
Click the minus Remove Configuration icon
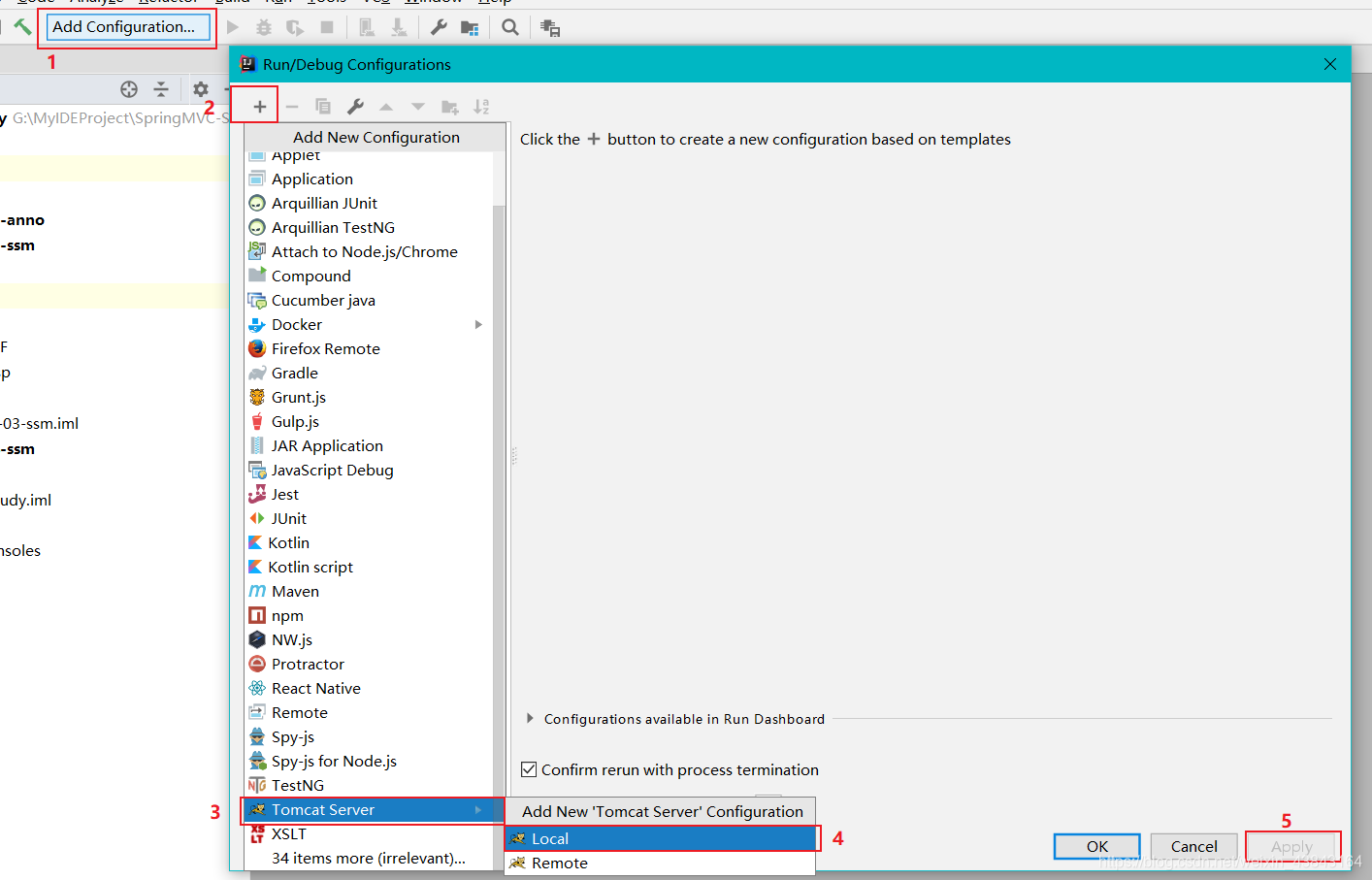click(x=292, y=107)
